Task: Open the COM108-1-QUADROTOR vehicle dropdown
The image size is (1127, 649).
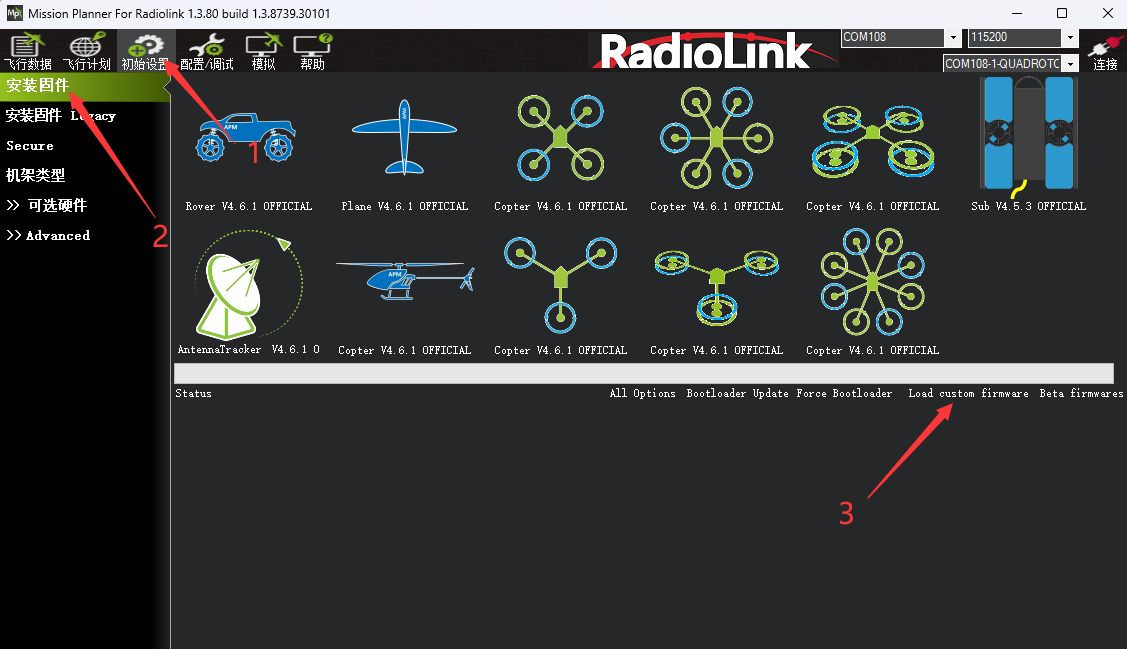Action: (x=1071, y=64)
